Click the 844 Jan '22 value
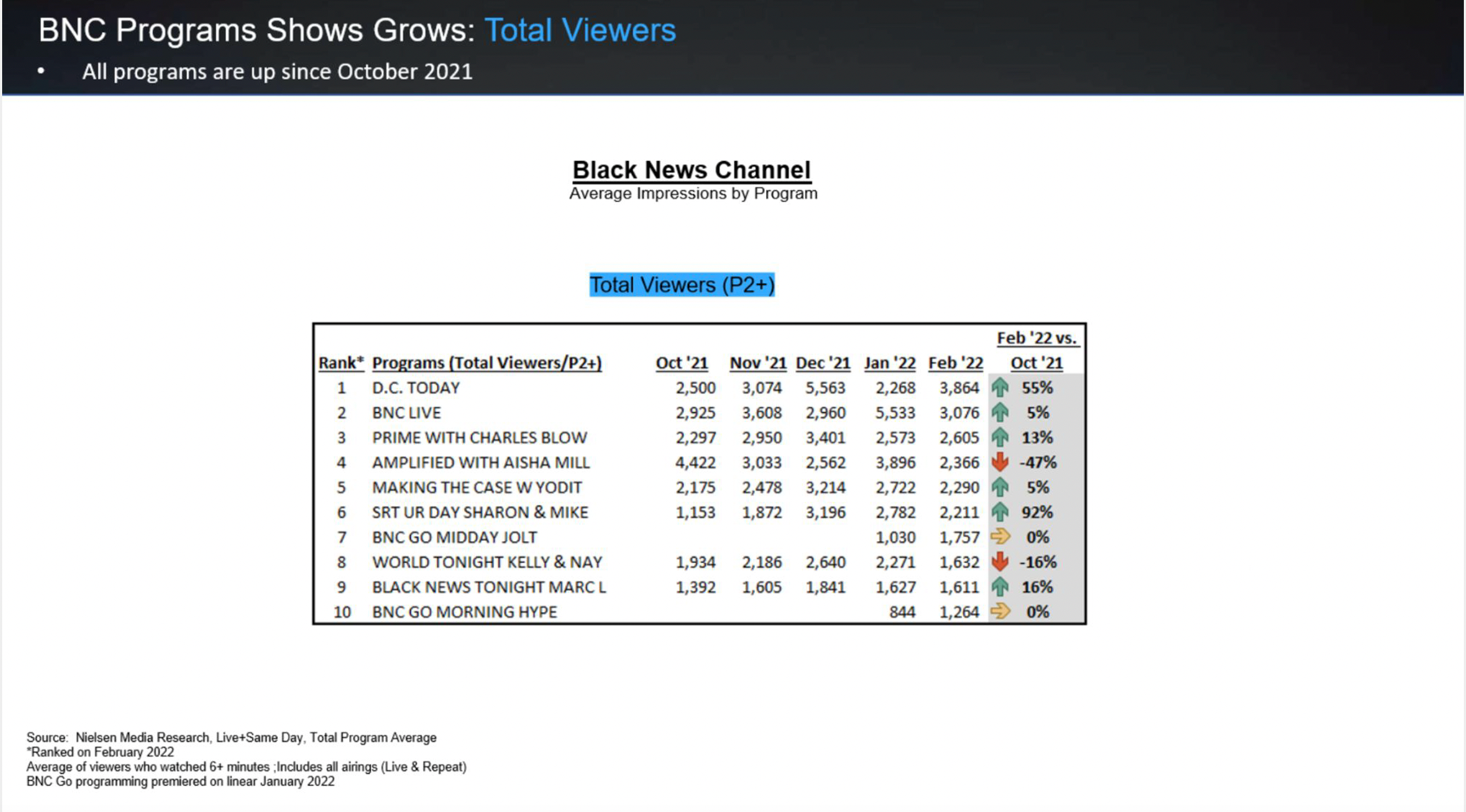The width and height of the screenshot is (1466, 812). coord(903,612)
